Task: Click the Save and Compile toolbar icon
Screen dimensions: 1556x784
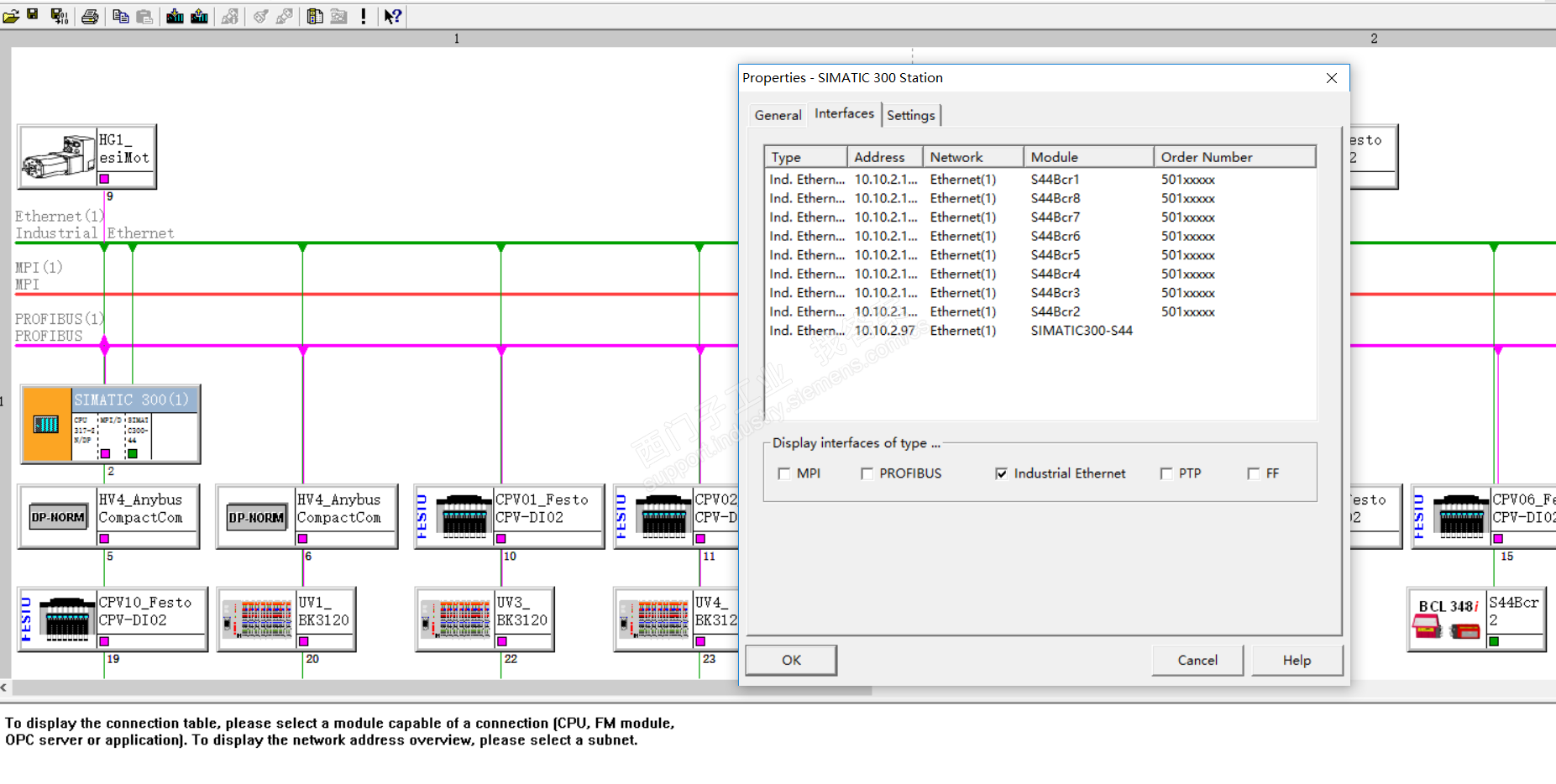Action: click(x=60, y=16)
